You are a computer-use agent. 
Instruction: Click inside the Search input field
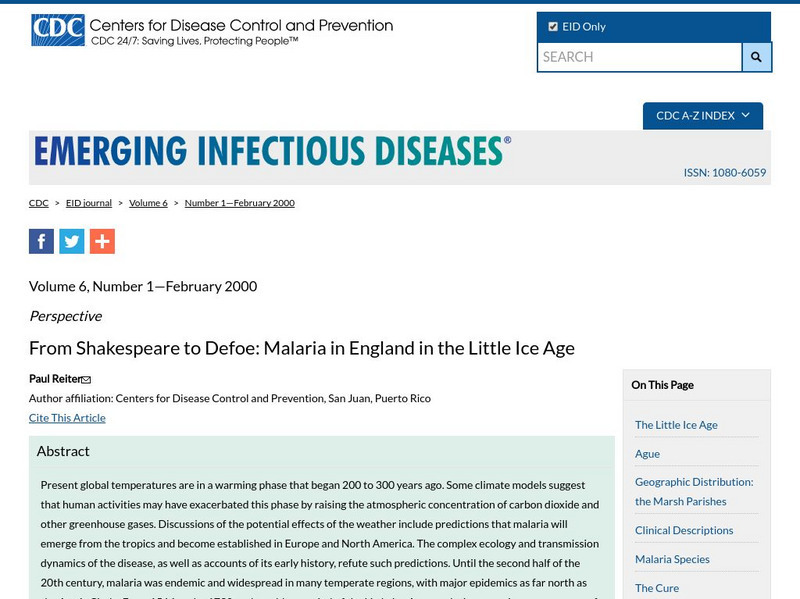click(639, 57)
